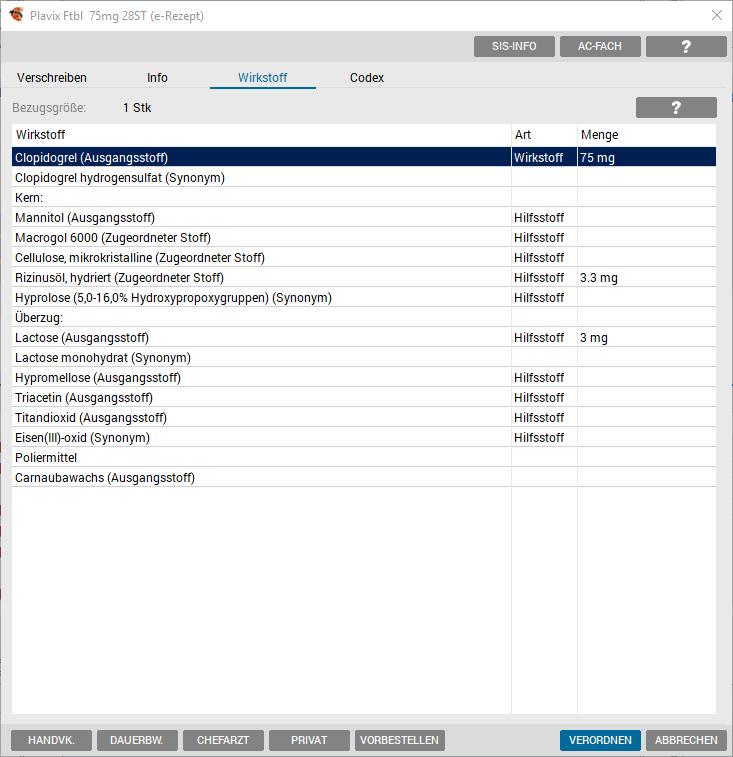This screenshot has width=733, height=757.
Task: Click the 75 mg Menge cell
Action: point(647,157)
